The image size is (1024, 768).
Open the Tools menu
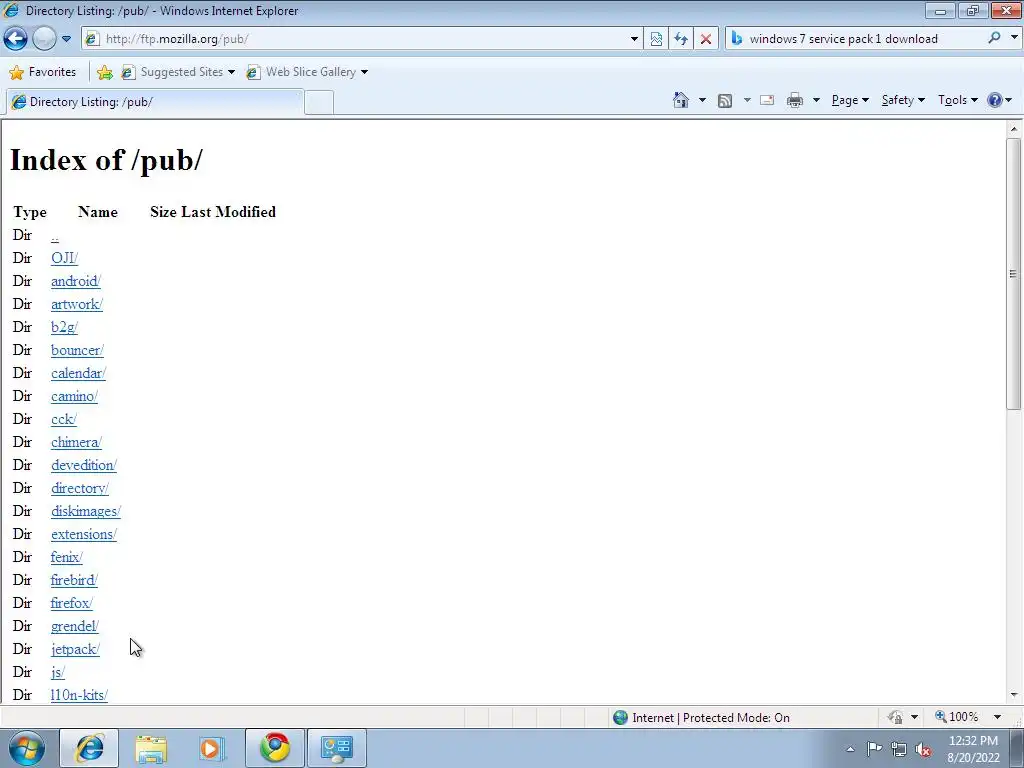coord(957,100)
